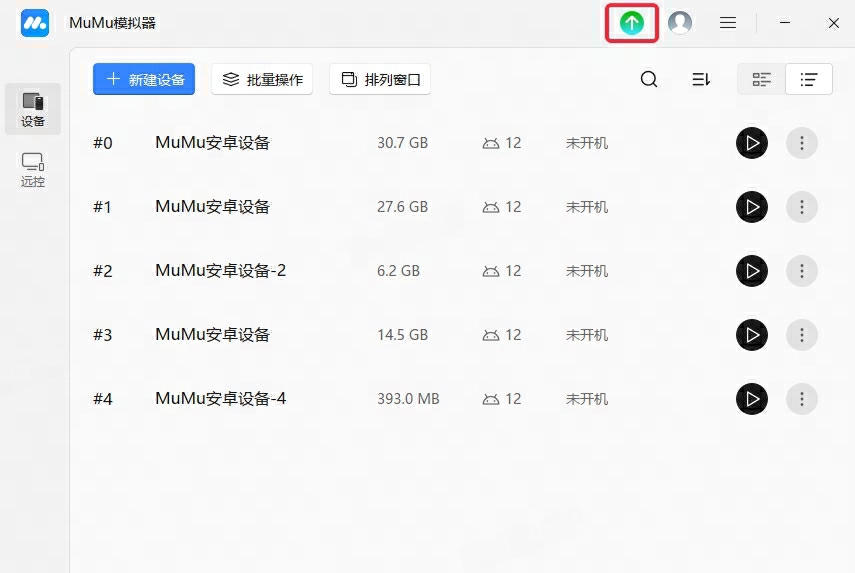Select the MuMu安卓设备-4 row name
The height and width of the screenshot is (573, 855).
(x=221, y=399)
